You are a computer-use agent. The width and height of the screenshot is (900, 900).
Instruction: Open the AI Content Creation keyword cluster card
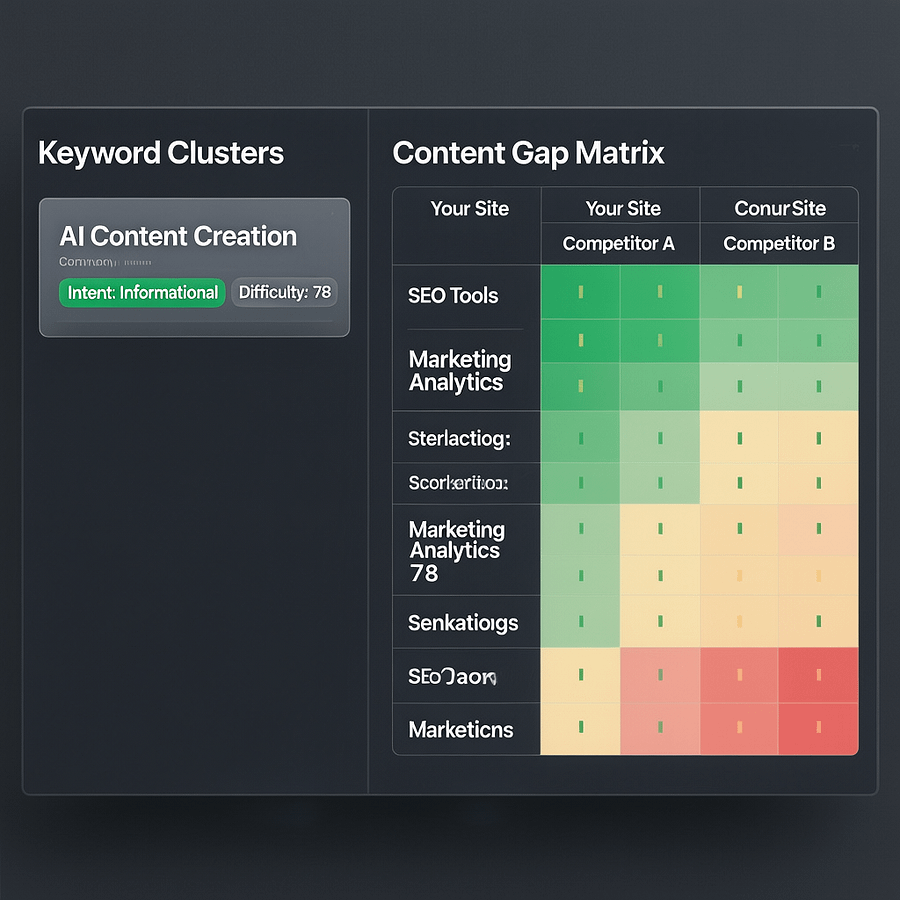click(x=194, y=265)
